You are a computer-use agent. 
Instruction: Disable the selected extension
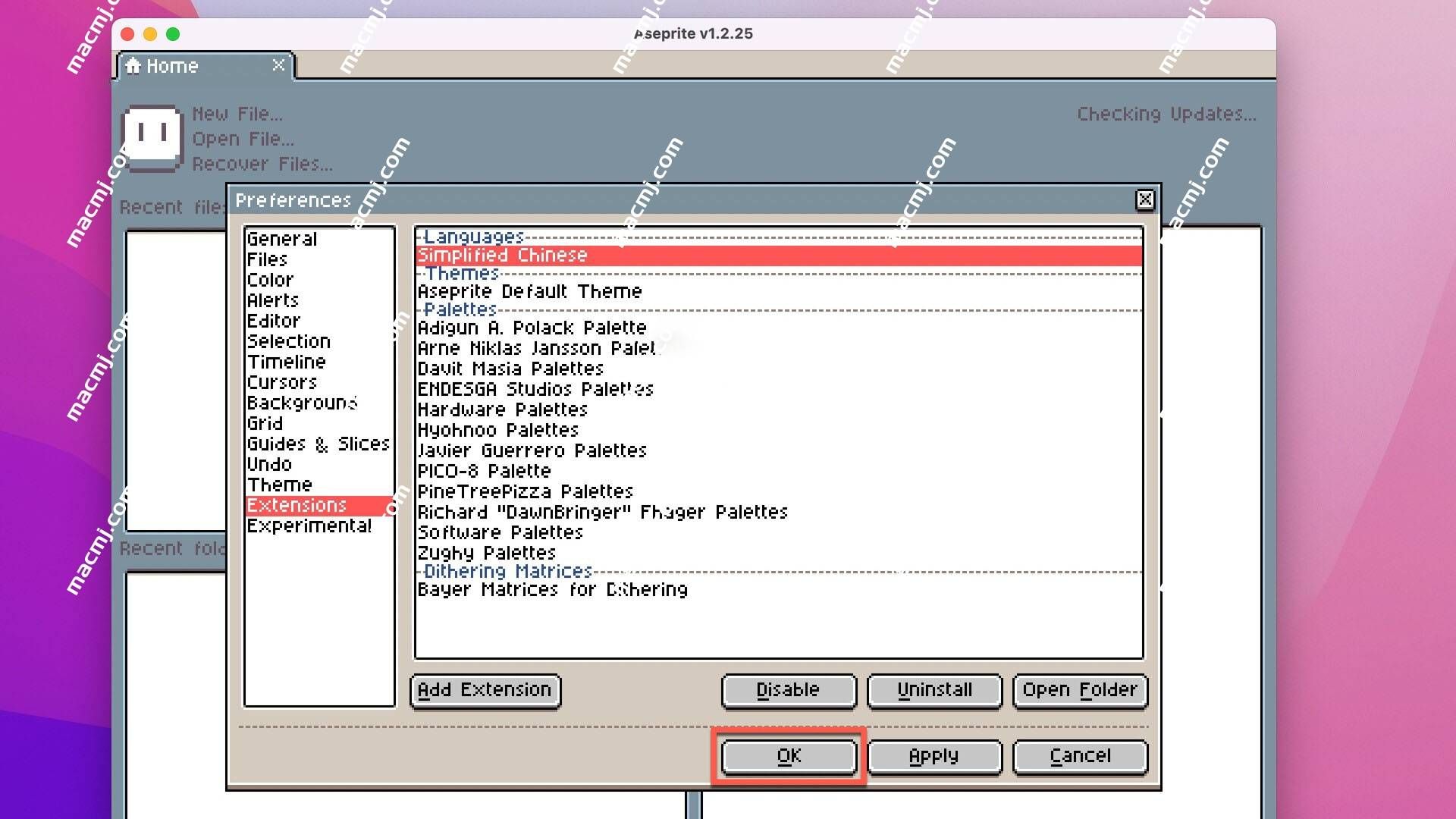789,690
